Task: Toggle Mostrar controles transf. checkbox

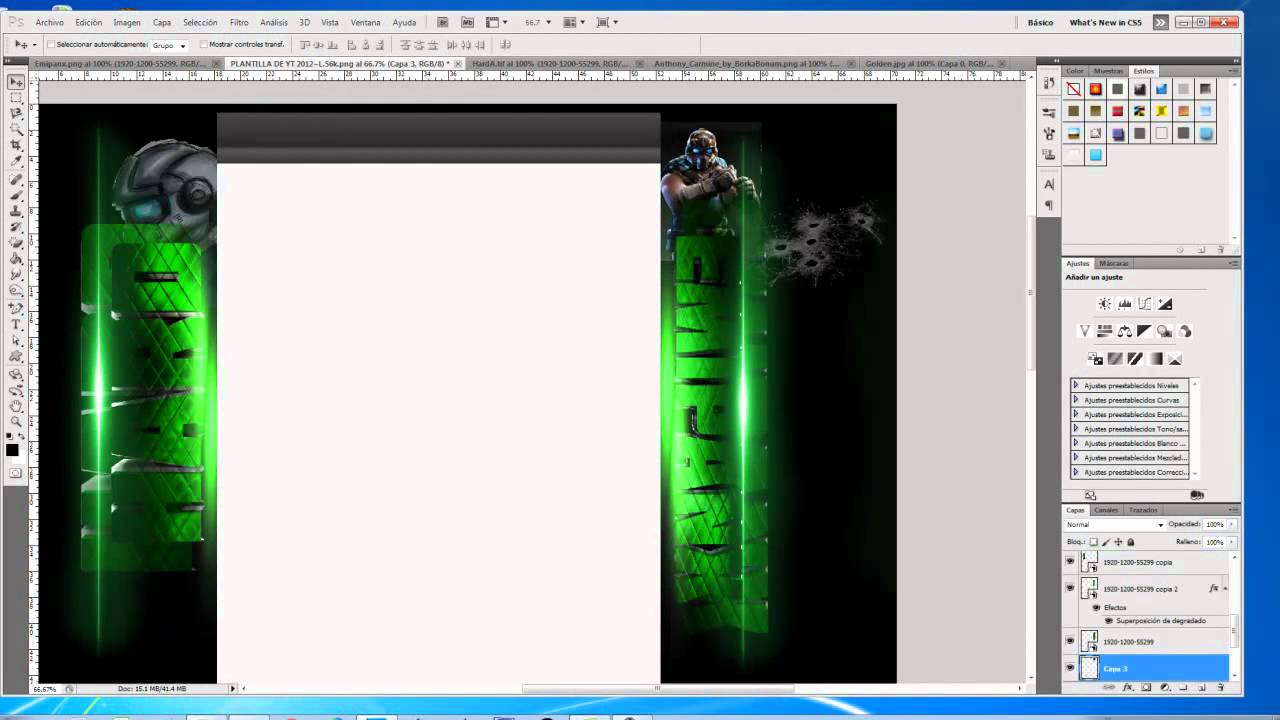Action: click(203, 45)
